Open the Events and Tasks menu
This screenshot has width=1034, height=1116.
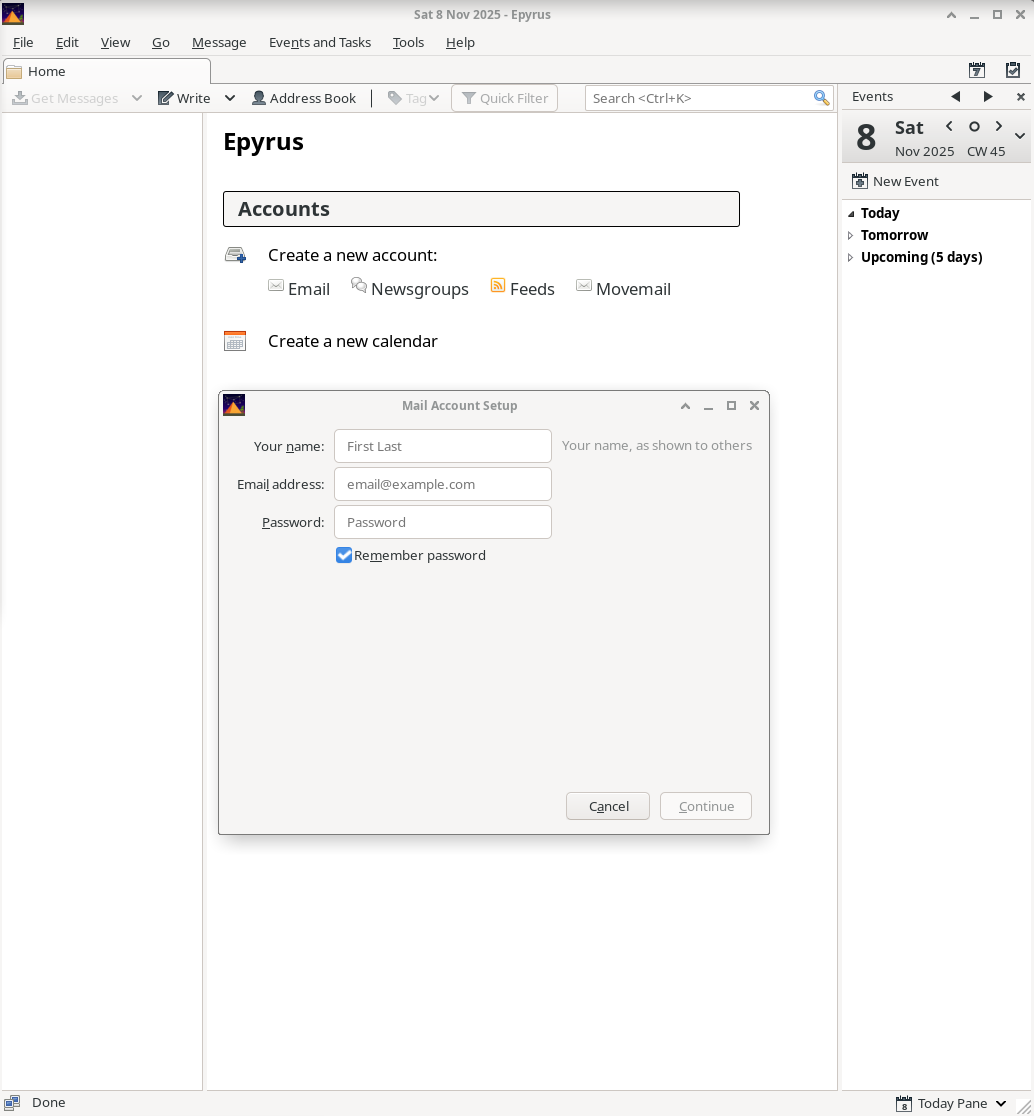point(319,42)
